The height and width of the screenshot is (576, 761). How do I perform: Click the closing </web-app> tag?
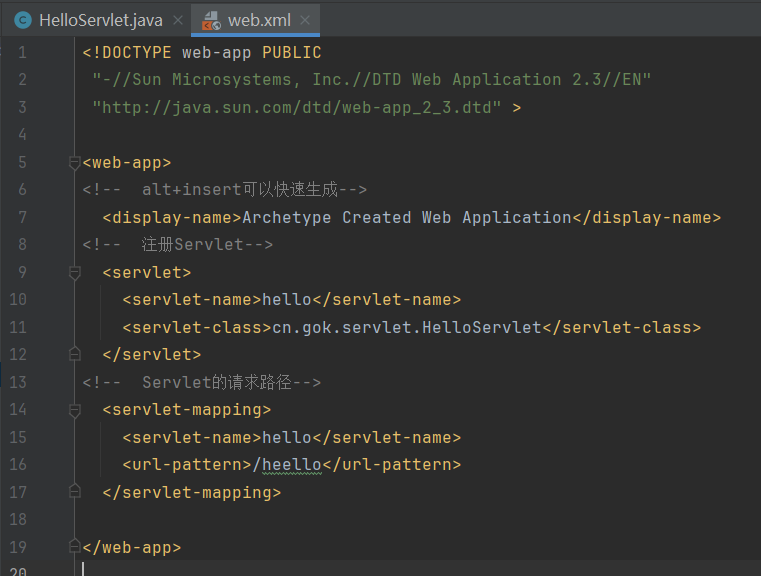pos(132,547)
